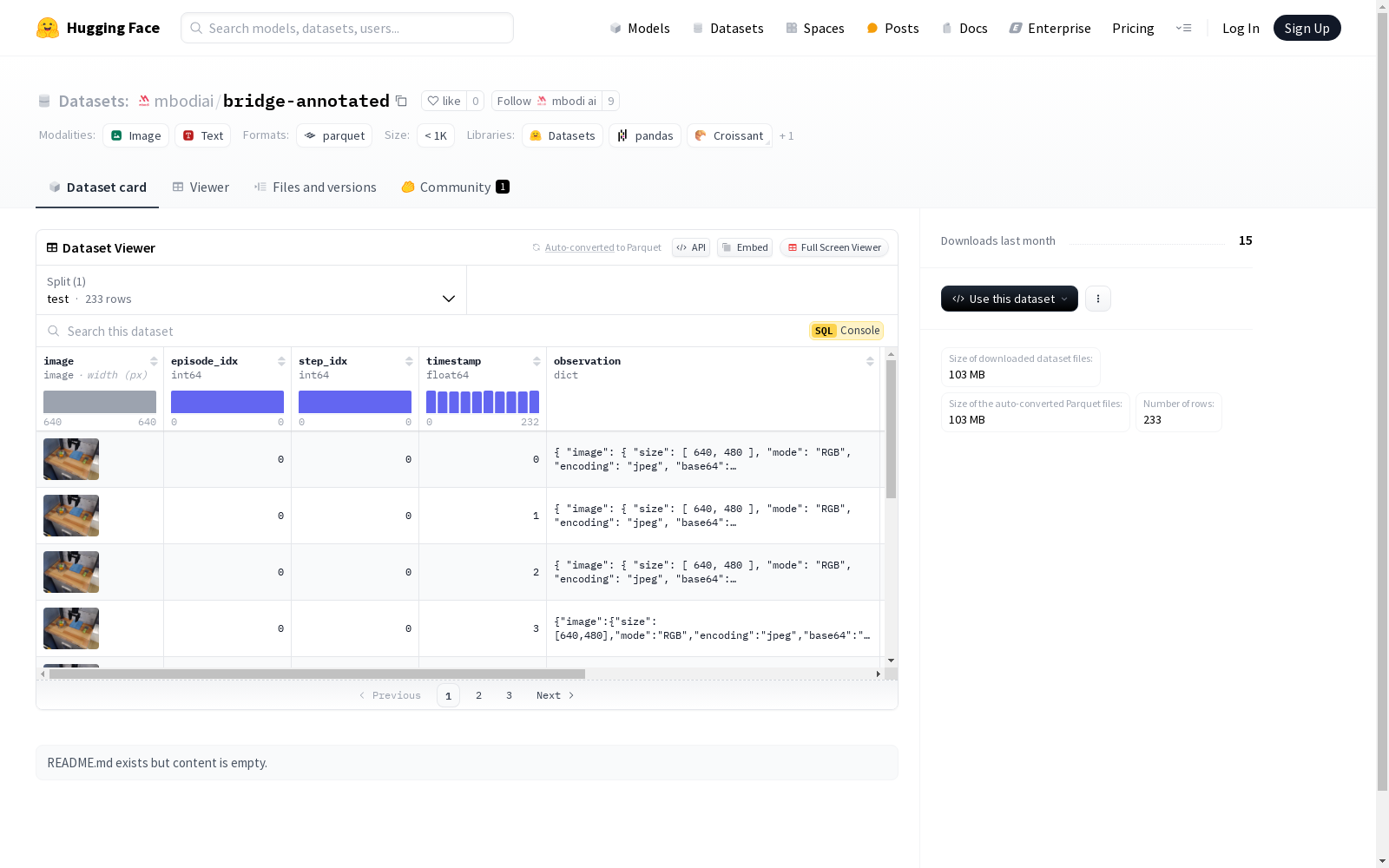Click the Size <1K tag
The width and height of the screenshot is (1389, 868).
(x=436, y=135)
